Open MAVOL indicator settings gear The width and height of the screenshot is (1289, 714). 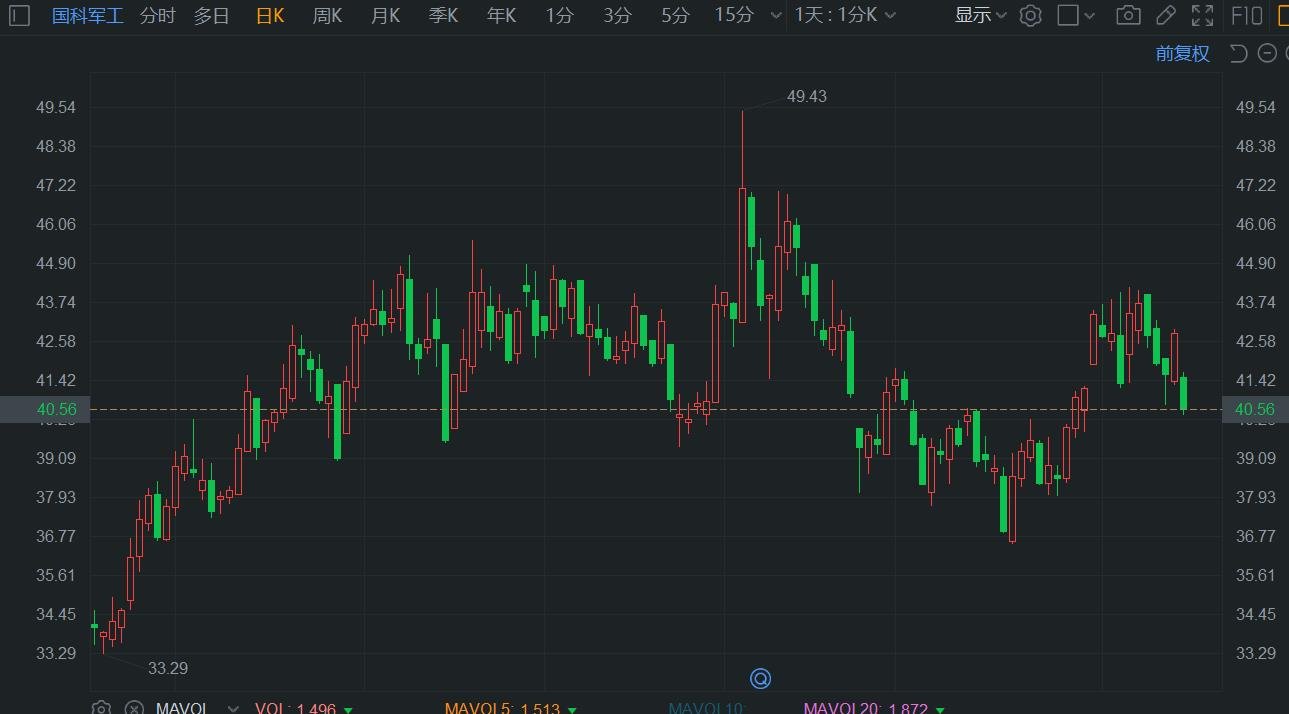pos(101,708)
